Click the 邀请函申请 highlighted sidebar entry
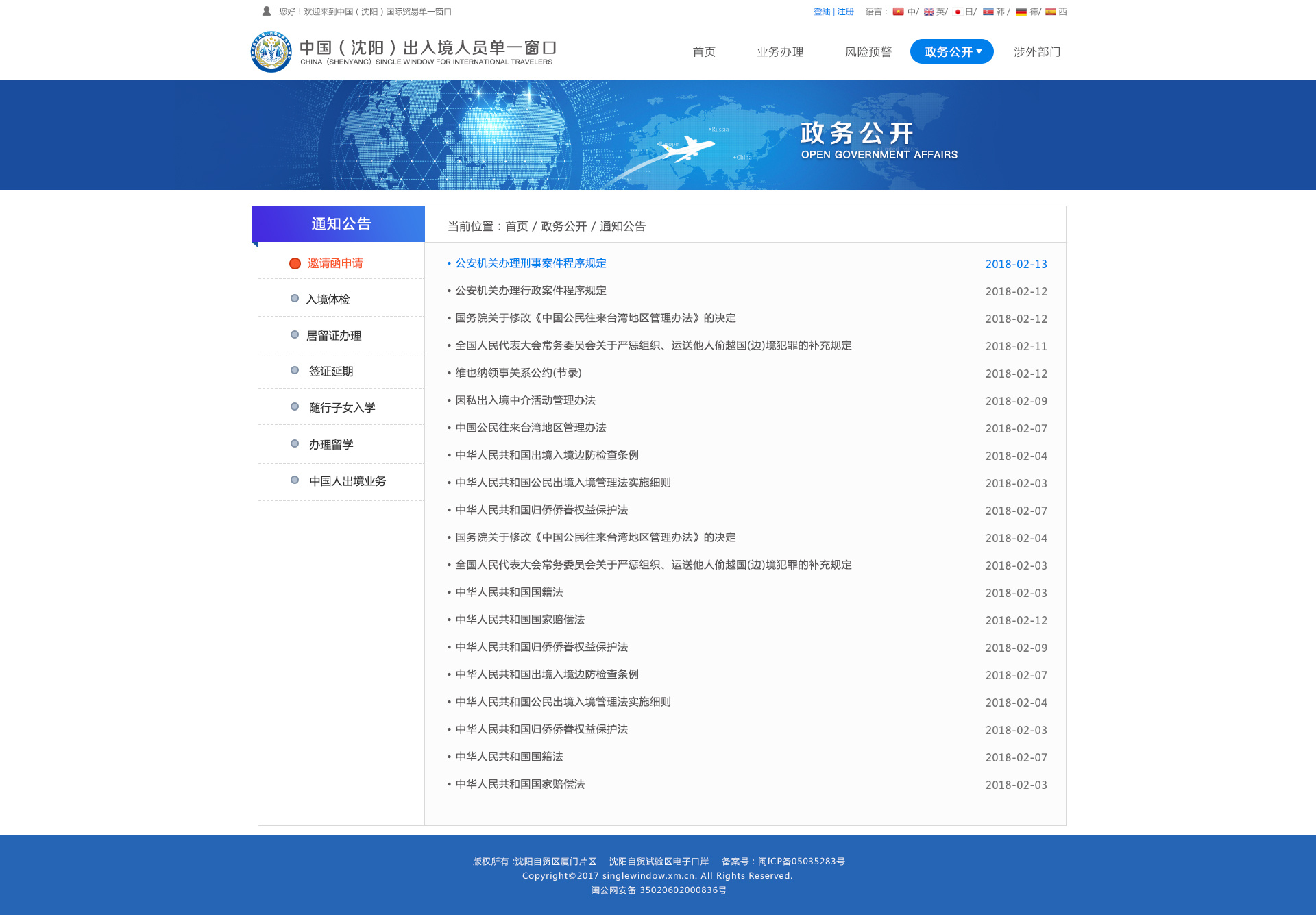The height and width of the screenshot is (915, 1316). (335, 263)
